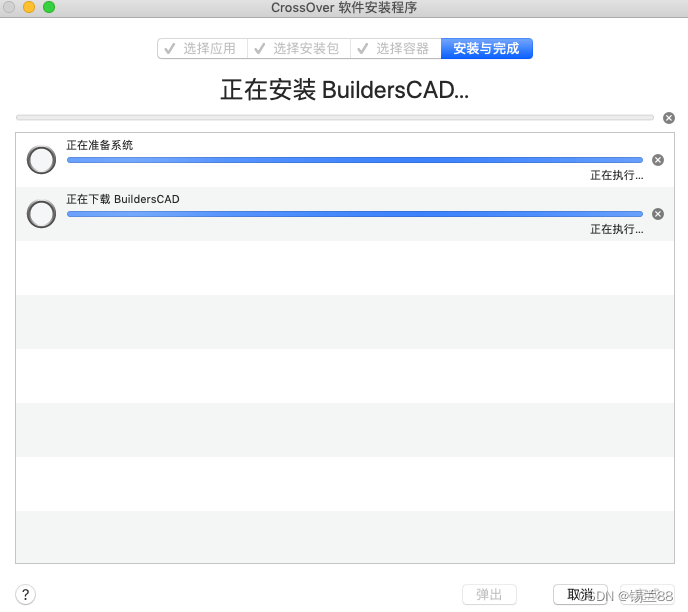The width and height of the screenshot is (688, 612).
Task: Click '正在执行...' status under downloading BuildersCAD
Action: coord(616,229)
